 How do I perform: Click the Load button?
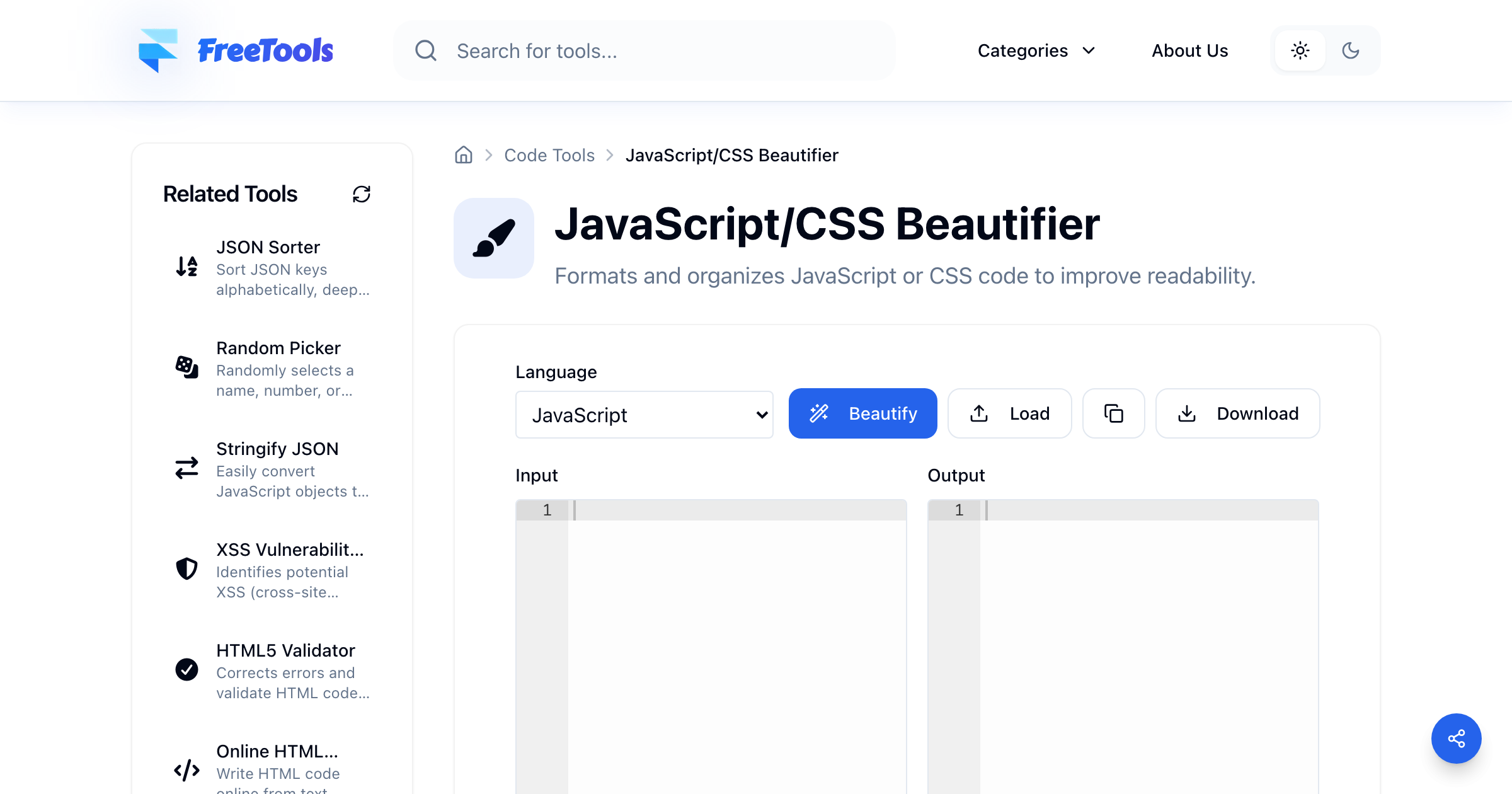tap(1010, 413)
